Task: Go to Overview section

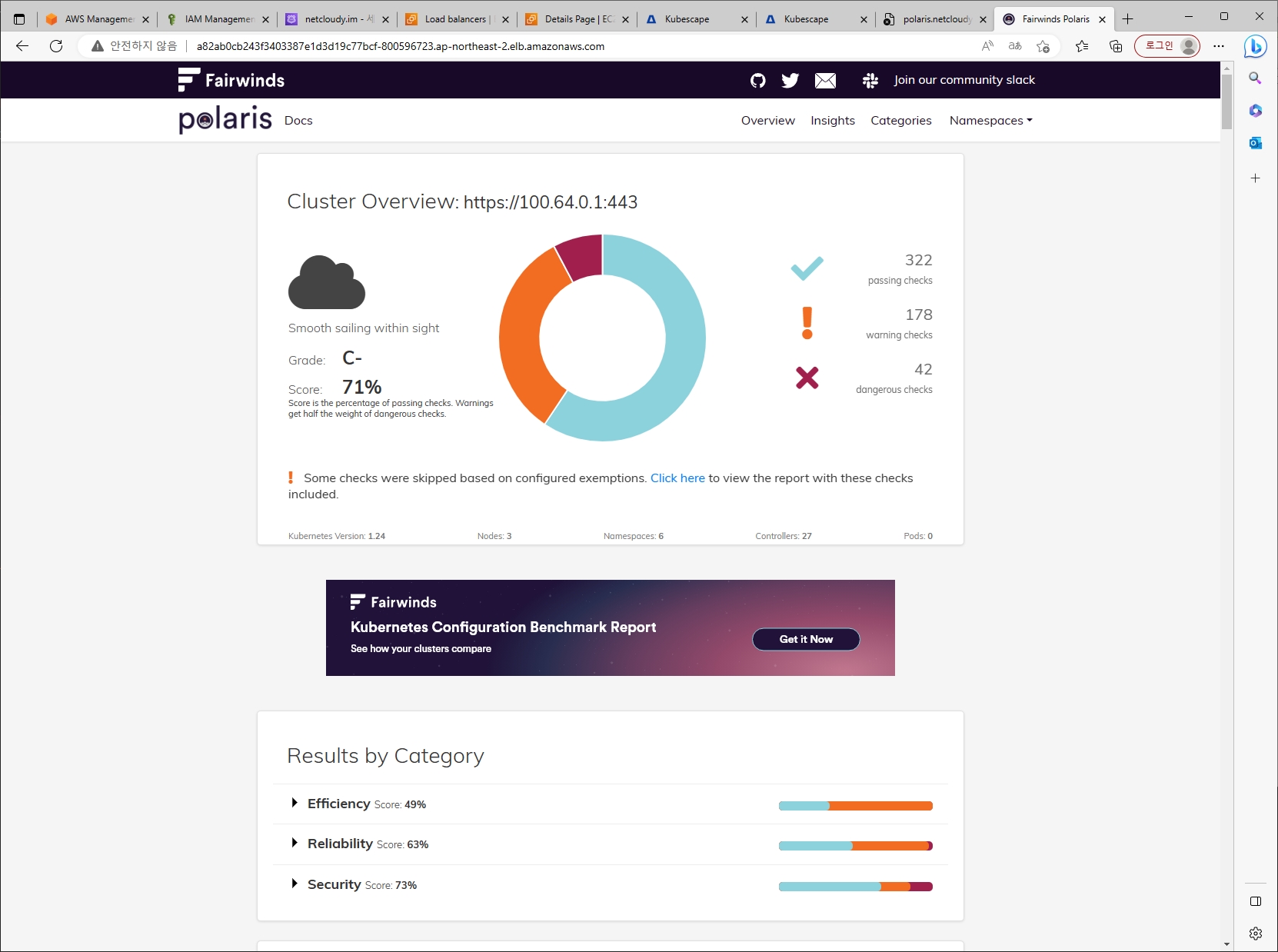Action: tap(767, 121)
